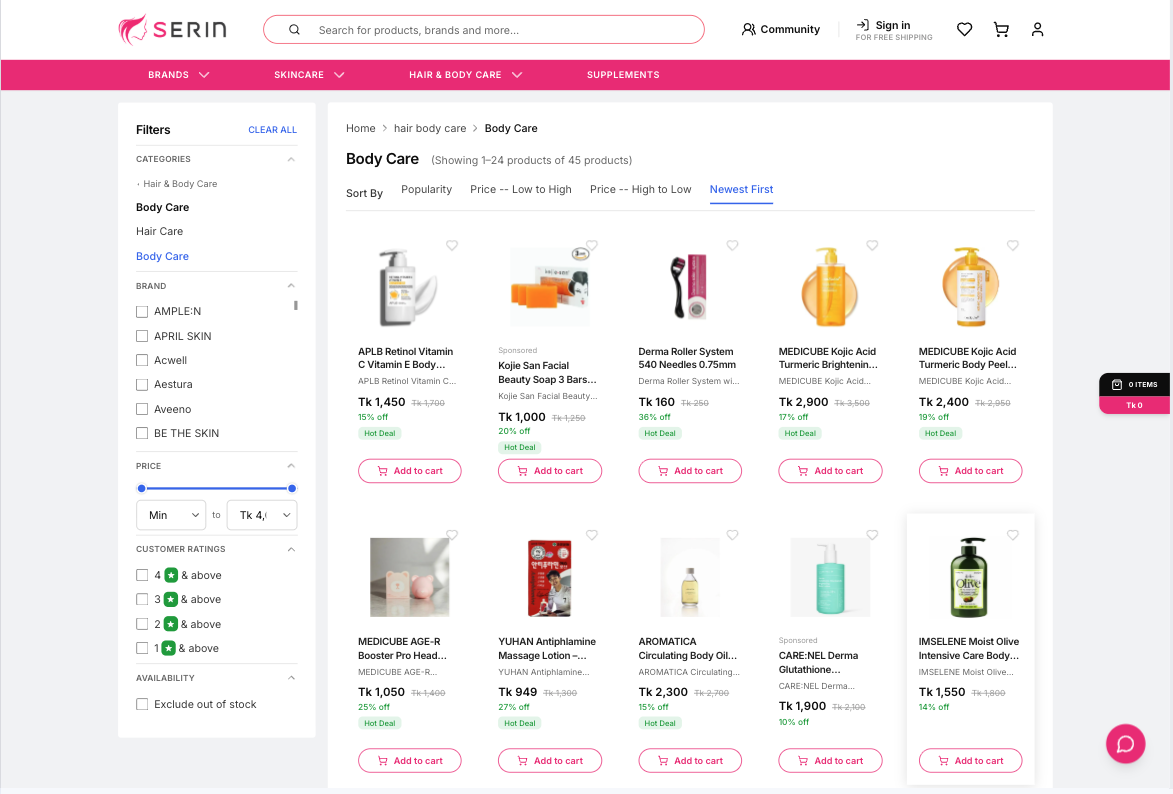Go to hair body care breadcrumb
The image size is (1173, 794).
[x=430, y=129]
